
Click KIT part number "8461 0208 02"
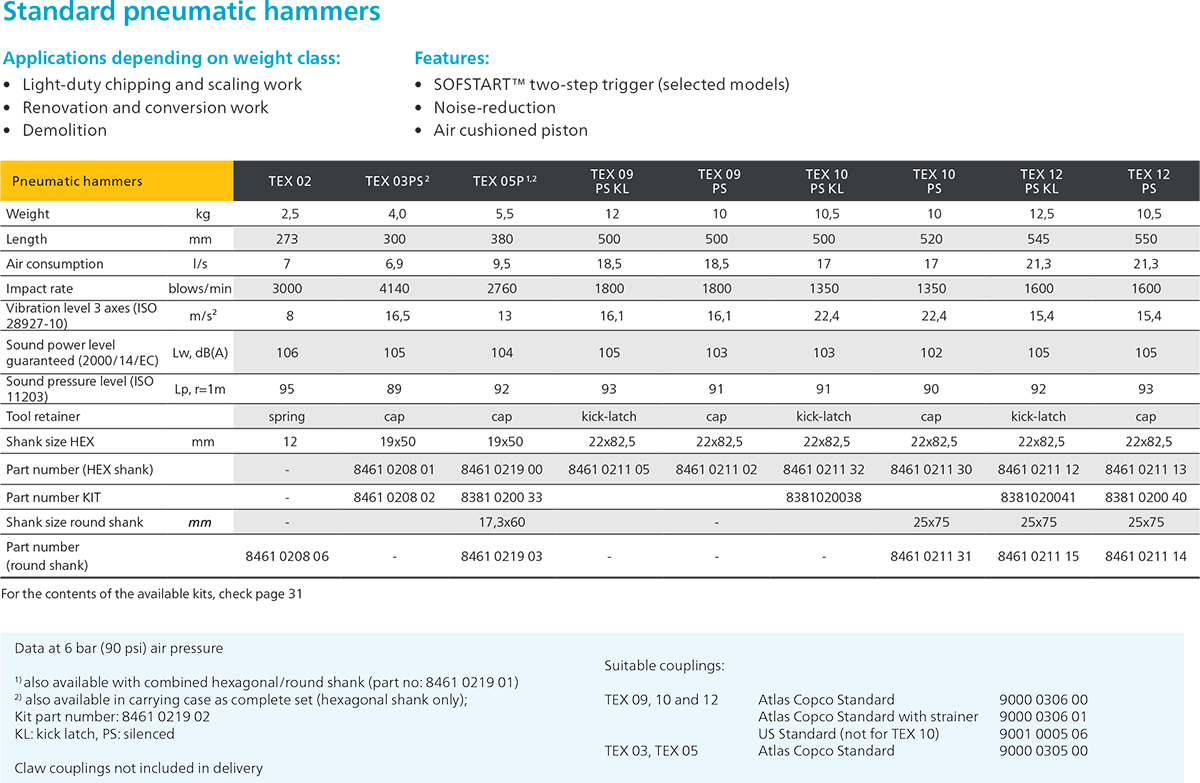tap(397, 497)
